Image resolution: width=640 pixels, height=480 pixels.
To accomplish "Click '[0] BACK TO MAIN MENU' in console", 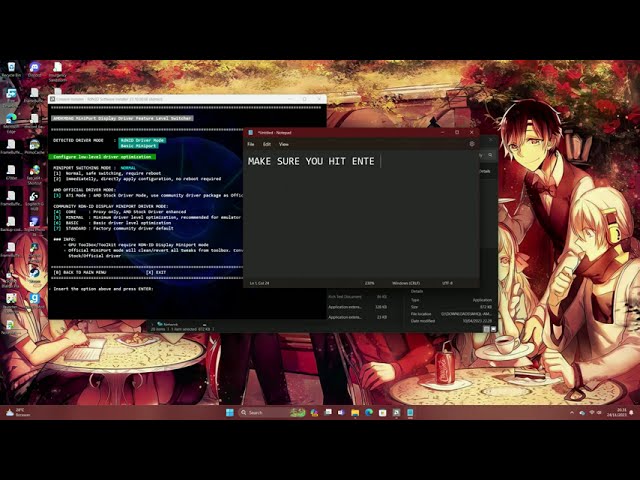I will (x=80, y=272).
